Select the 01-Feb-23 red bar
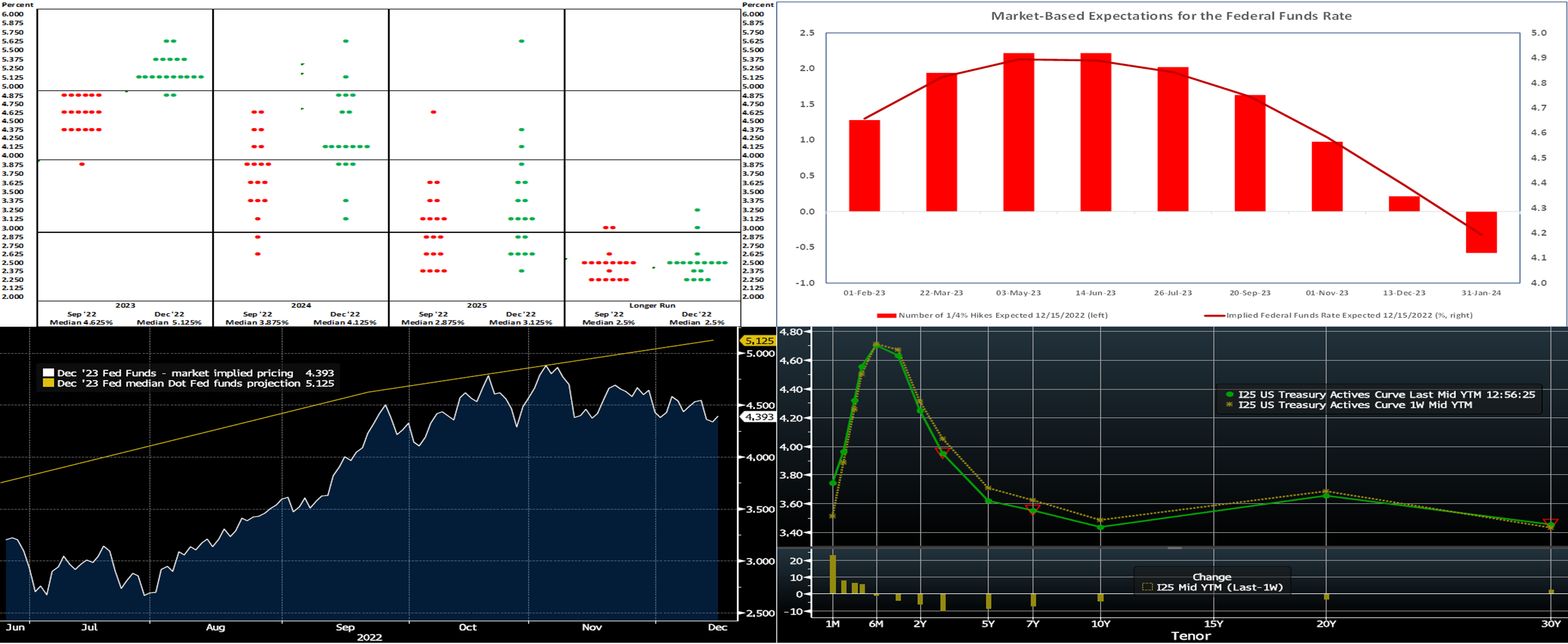1568x644 pixels. click(864, 165)
